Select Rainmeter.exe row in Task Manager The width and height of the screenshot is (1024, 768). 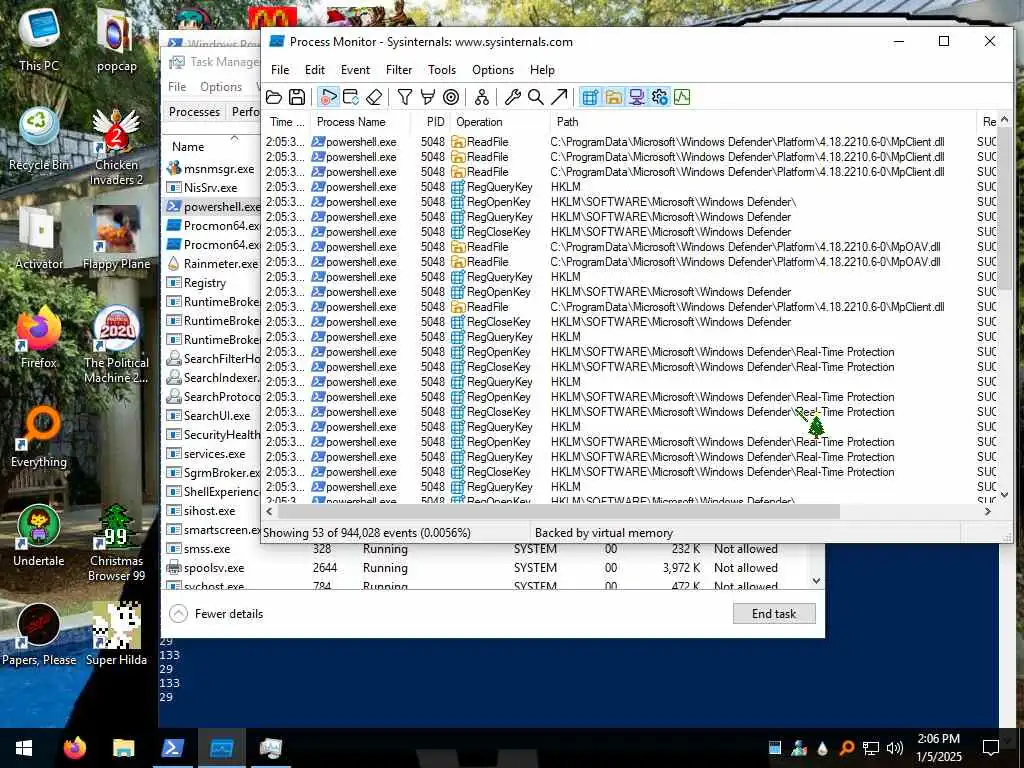212,264
